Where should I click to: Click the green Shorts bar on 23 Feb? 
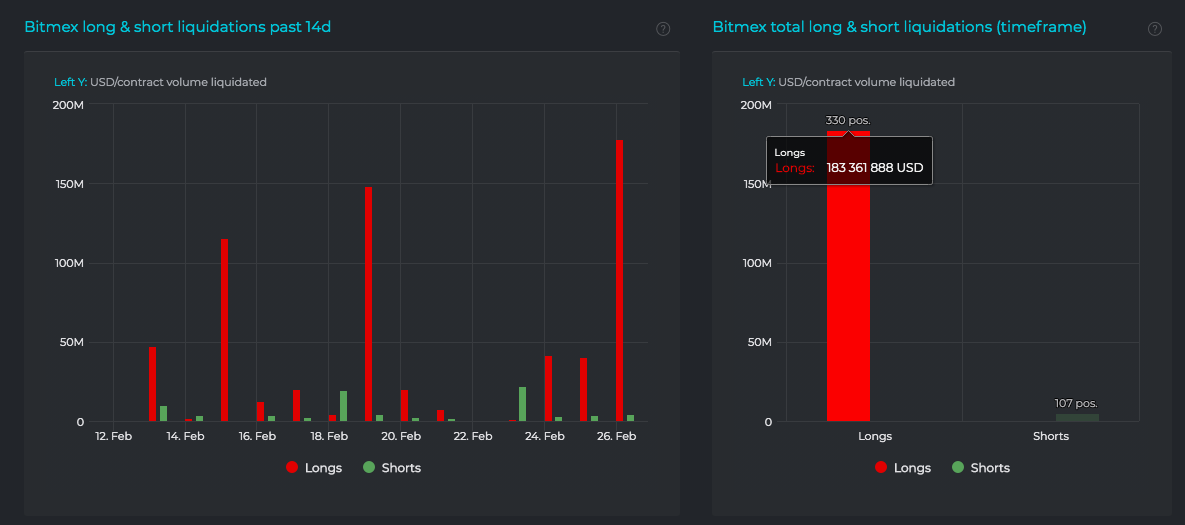coord(522,404)
